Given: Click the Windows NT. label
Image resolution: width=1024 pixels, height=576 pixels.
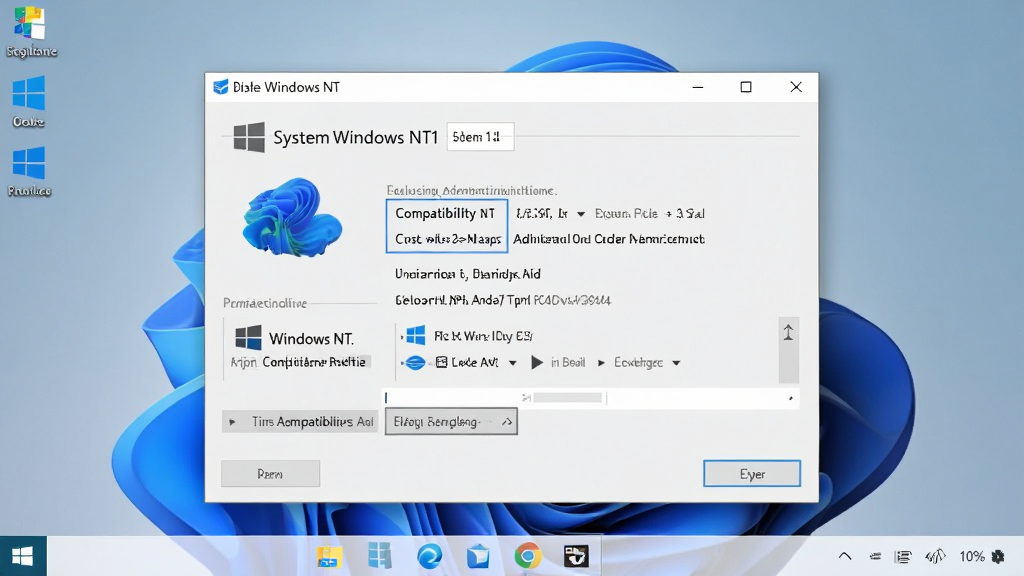Looking at the screenshot, I should point(312,339).
